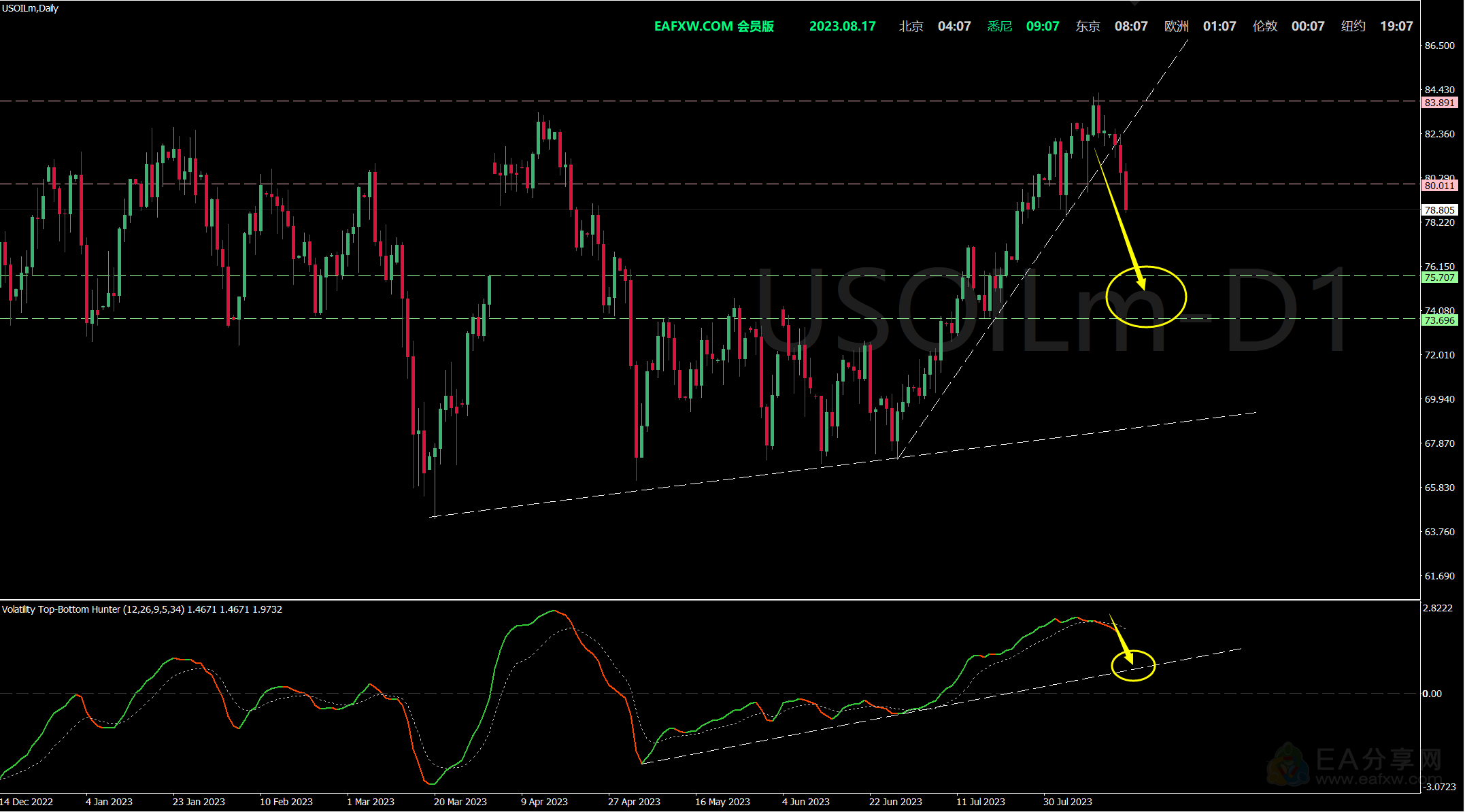The height and width of the screenshot is (812, 1465).
Task: Click the 悉尼 time 09:07
Action: pos(1043,27)
